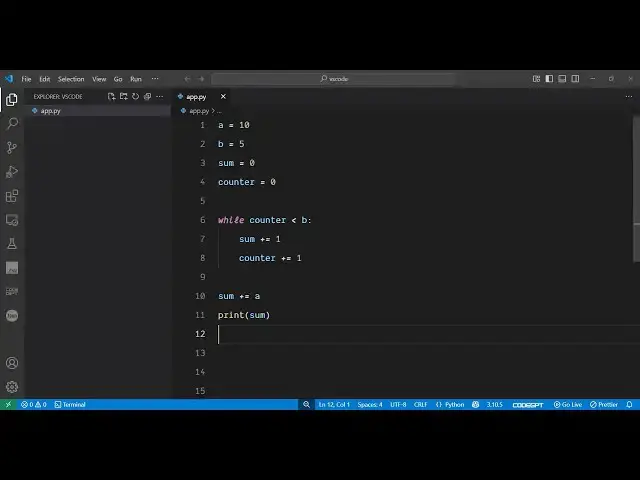Open the Manage gear icon
The height and width of the screenshot is (480, 640).
12,387
